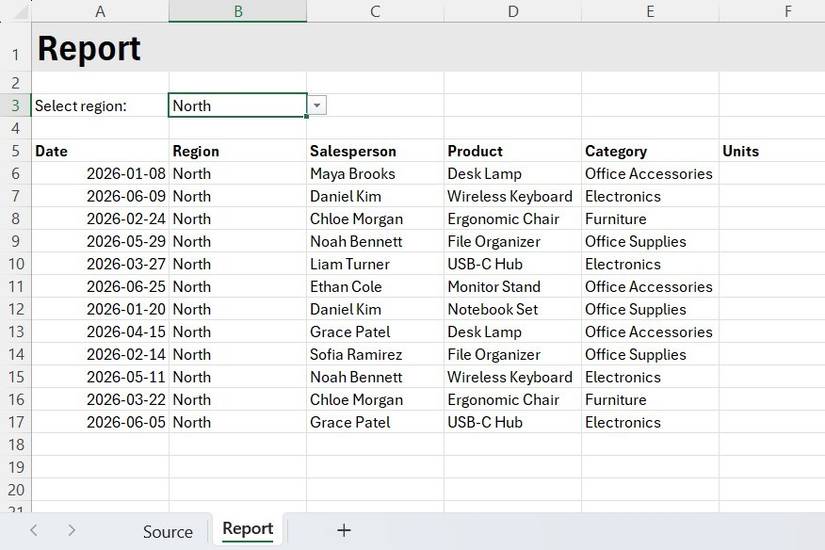Click date cell 2026-01-20
The height and width of the screenshot is (550, 825).
point(100,309)
